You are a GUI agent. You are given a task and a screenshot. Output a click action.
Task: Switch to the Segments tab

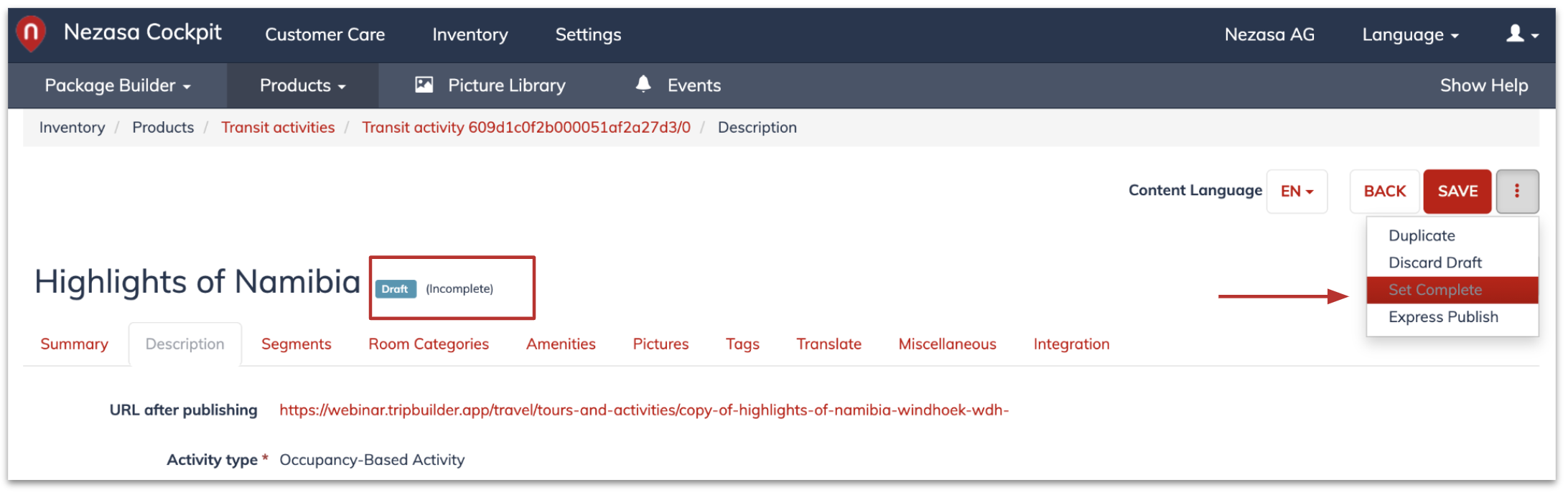(x=297, y=344)
